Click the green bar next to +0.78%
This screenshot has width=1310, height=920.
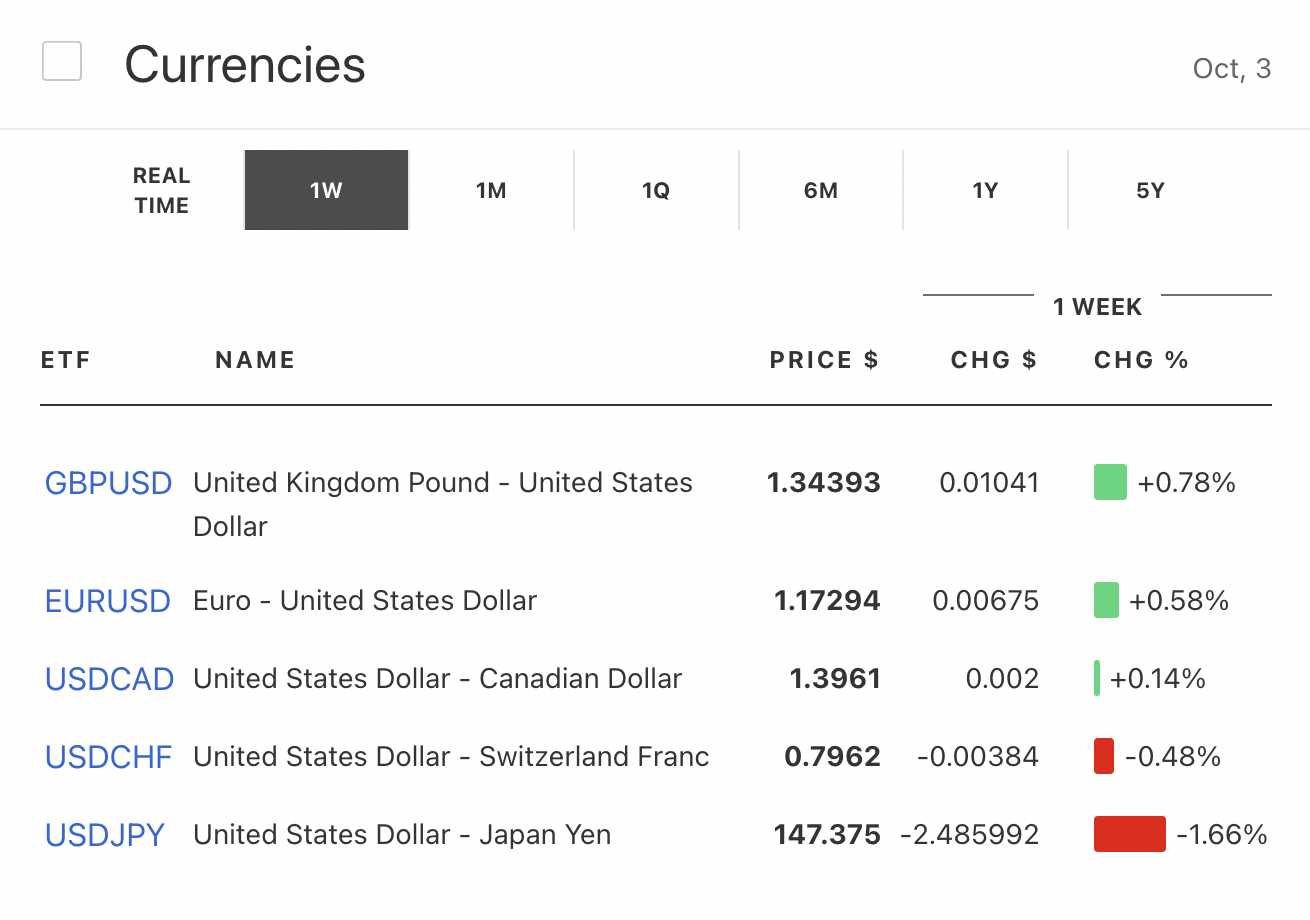pyautogui.click(x=1110, y=482)
